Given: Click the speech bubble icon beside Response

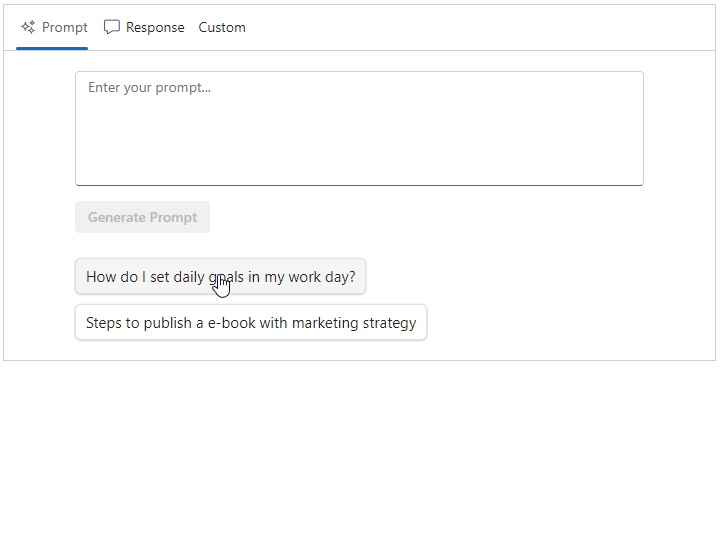Looking at the screenshot, I should [x=112, y=27].
